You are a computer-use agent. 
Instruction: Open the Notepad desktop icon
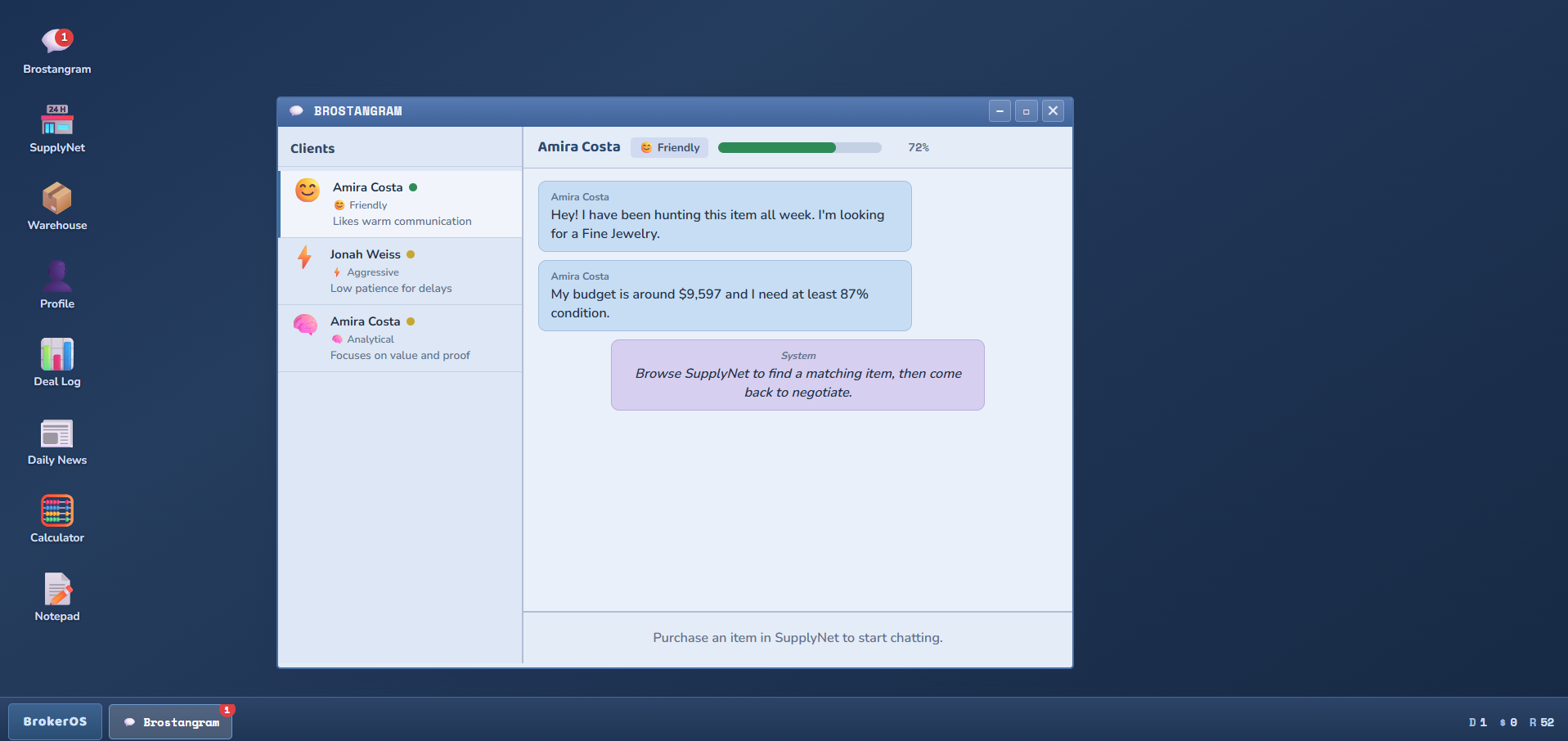point(57,598)
